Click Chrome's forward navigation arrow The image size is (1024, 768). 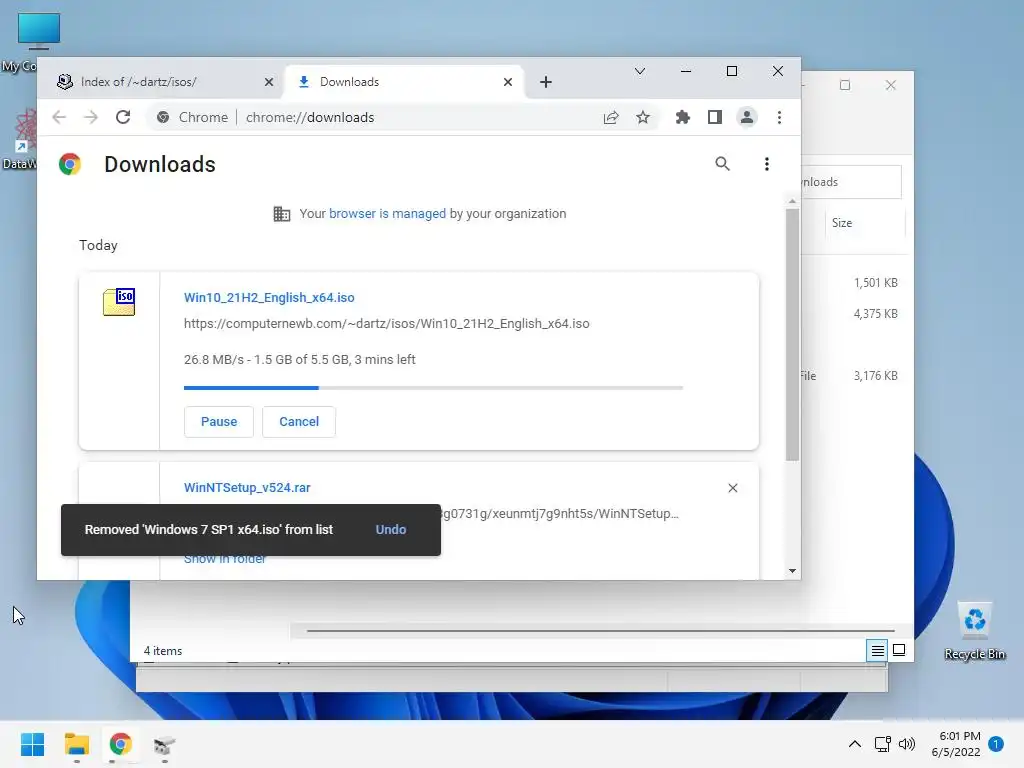coord(91,118)
